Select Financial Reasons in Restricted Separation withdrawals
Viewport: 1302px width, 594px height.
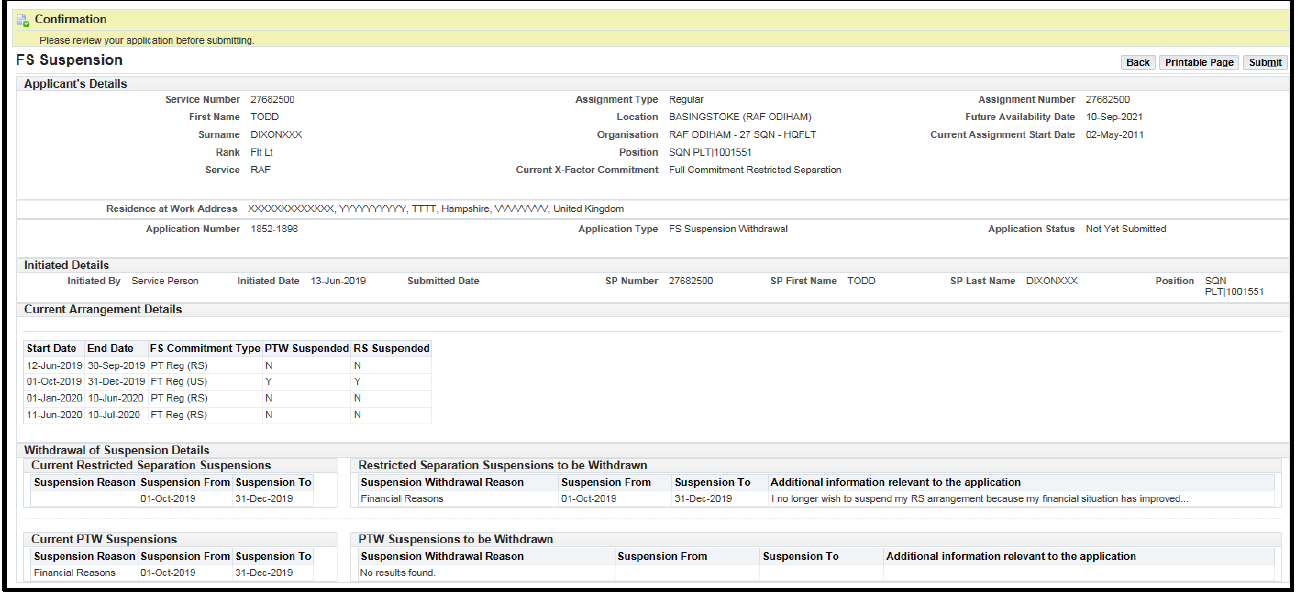[402, 498]
